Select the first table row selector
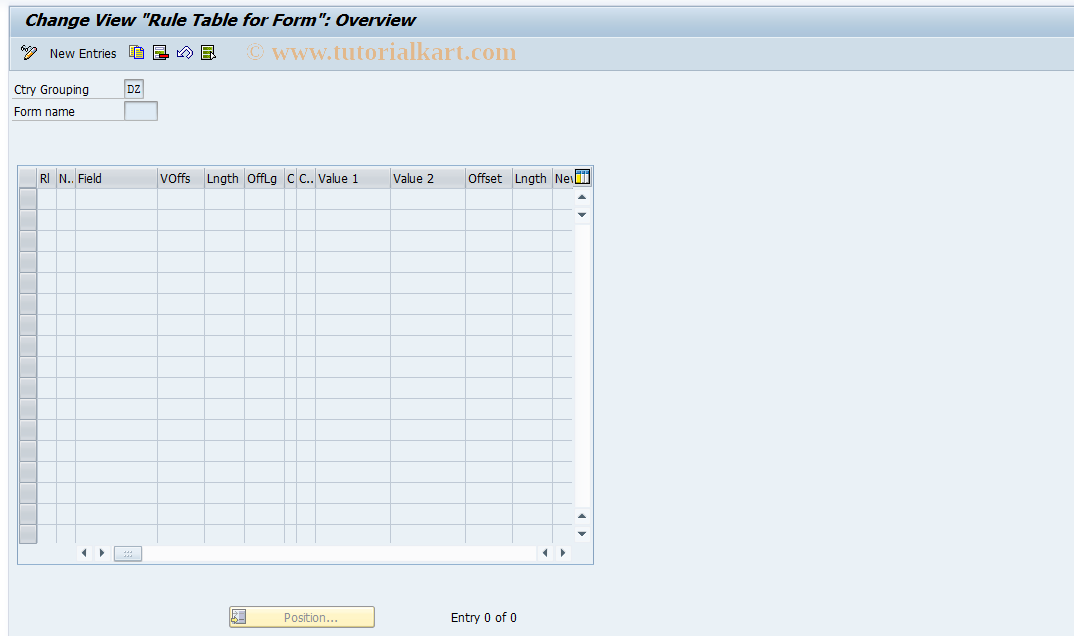 tap(27, 199)
